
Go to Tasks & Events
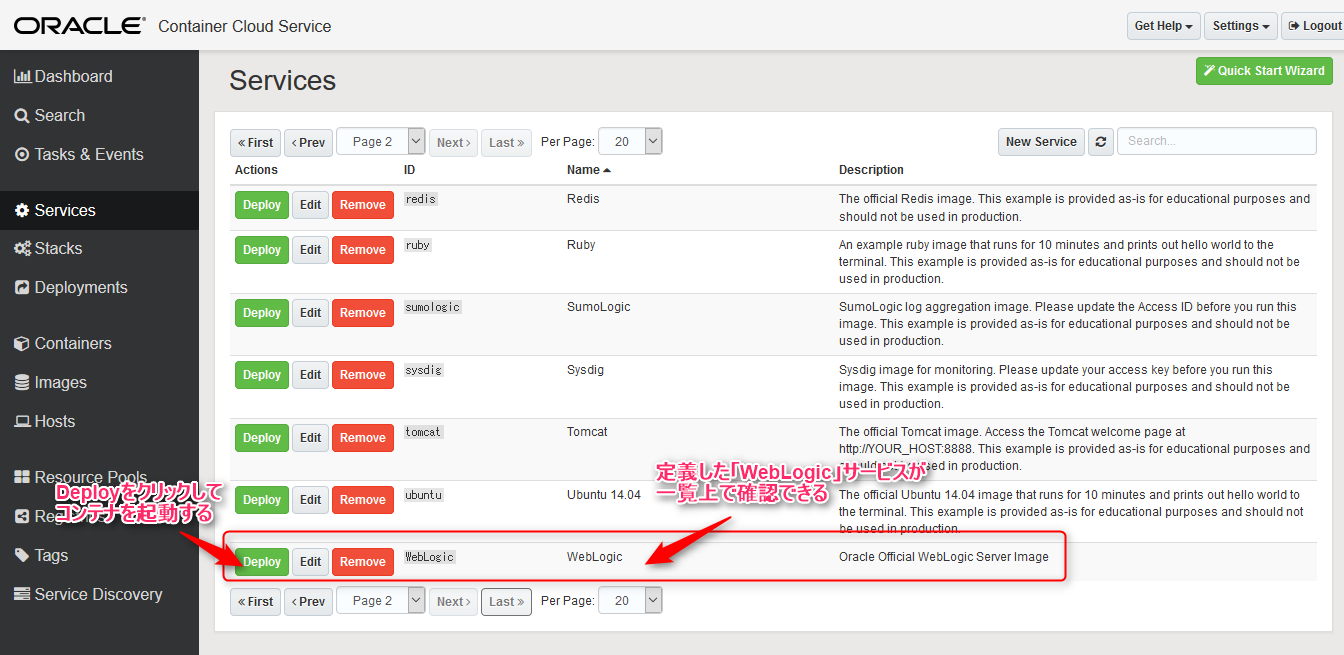(79, 154)
